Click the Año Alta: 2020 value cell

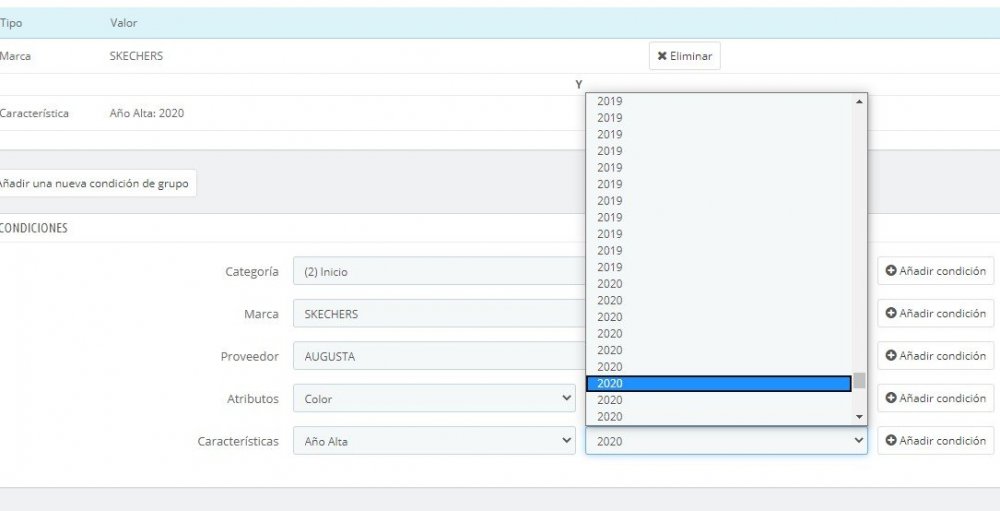click(x=147, y=114)
